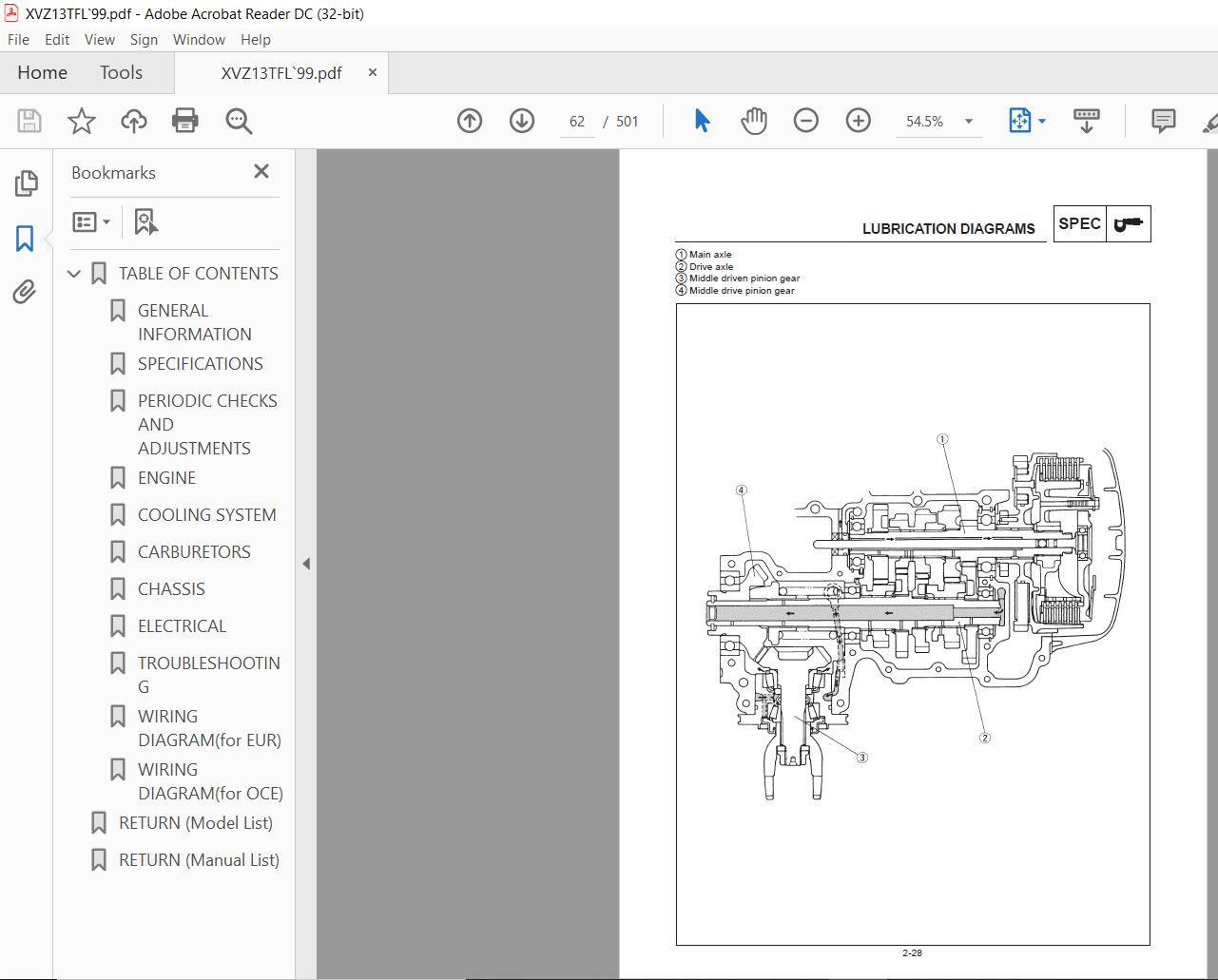Switch to the Tools tab
This screenshot has width=1218, height=980.
click(x=121, y=72)
